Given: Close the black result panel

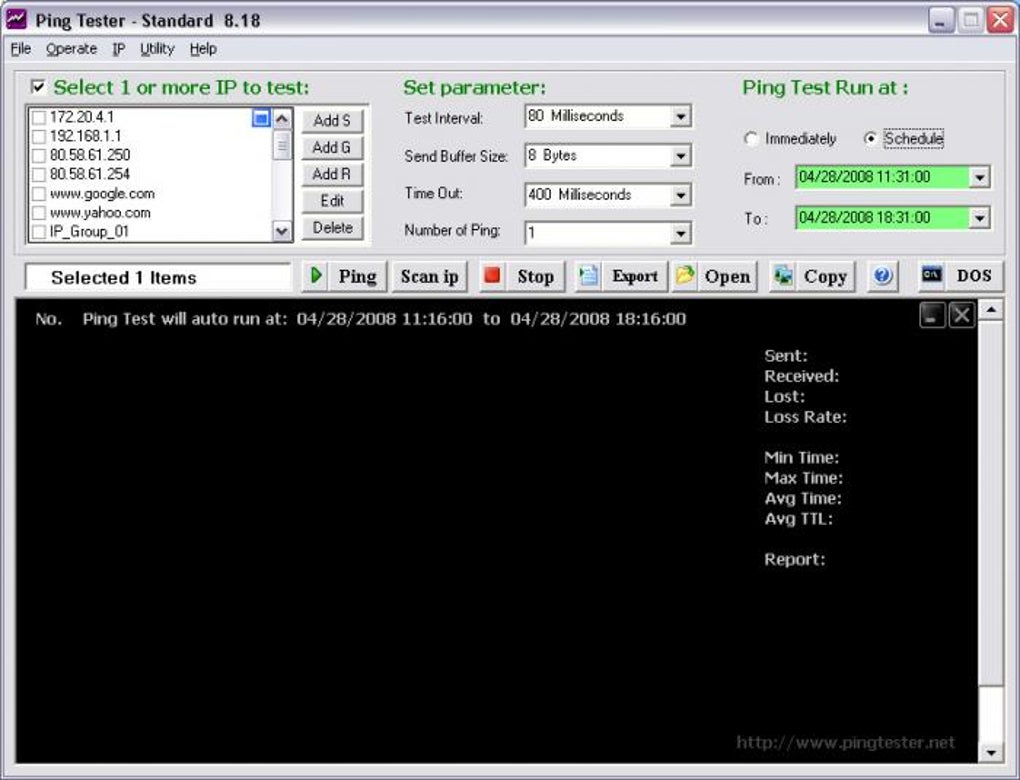Looking at the screenshot, I should 961,316.
